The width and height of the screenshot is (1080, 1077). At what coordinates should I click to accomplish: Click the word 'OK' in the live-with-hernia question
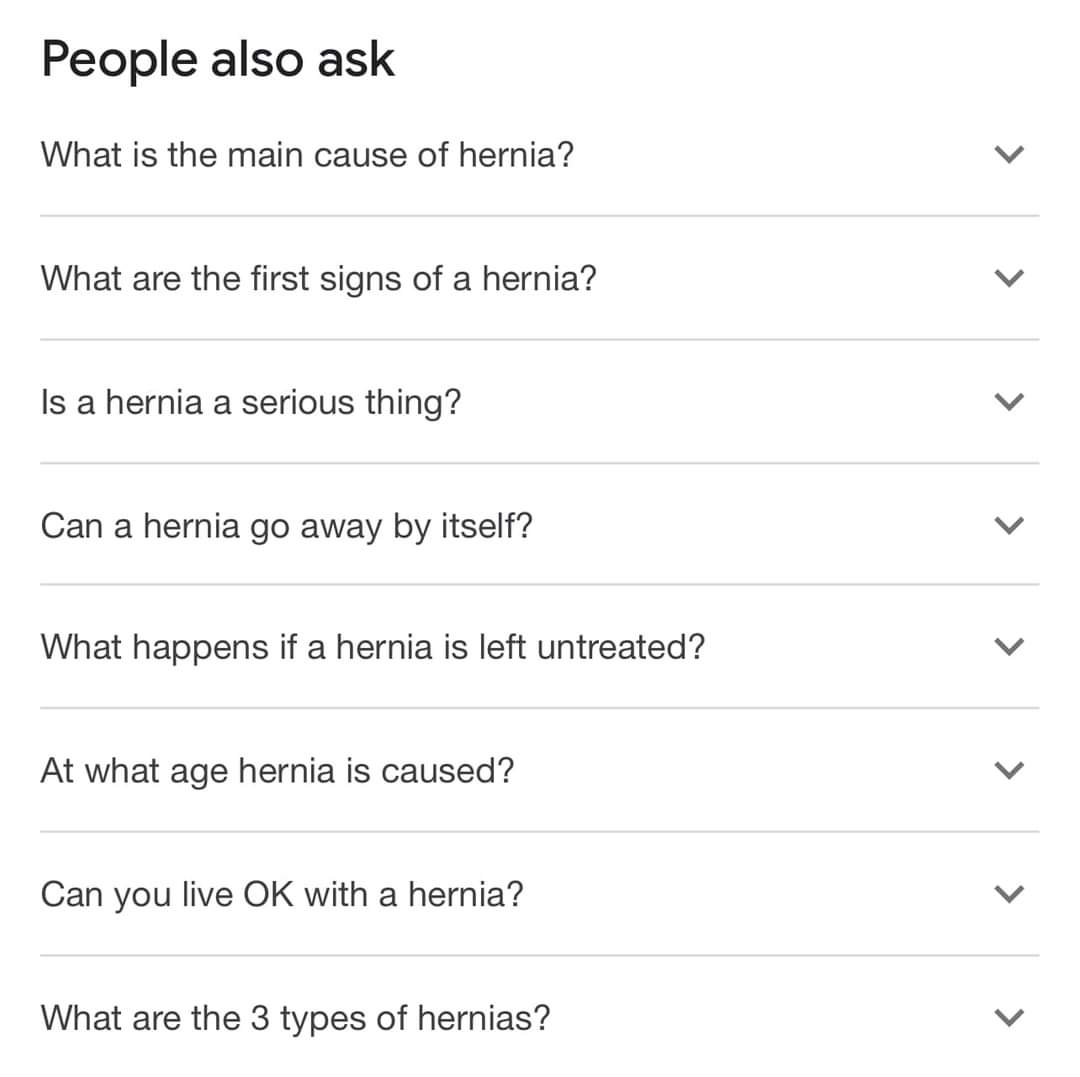268,894
